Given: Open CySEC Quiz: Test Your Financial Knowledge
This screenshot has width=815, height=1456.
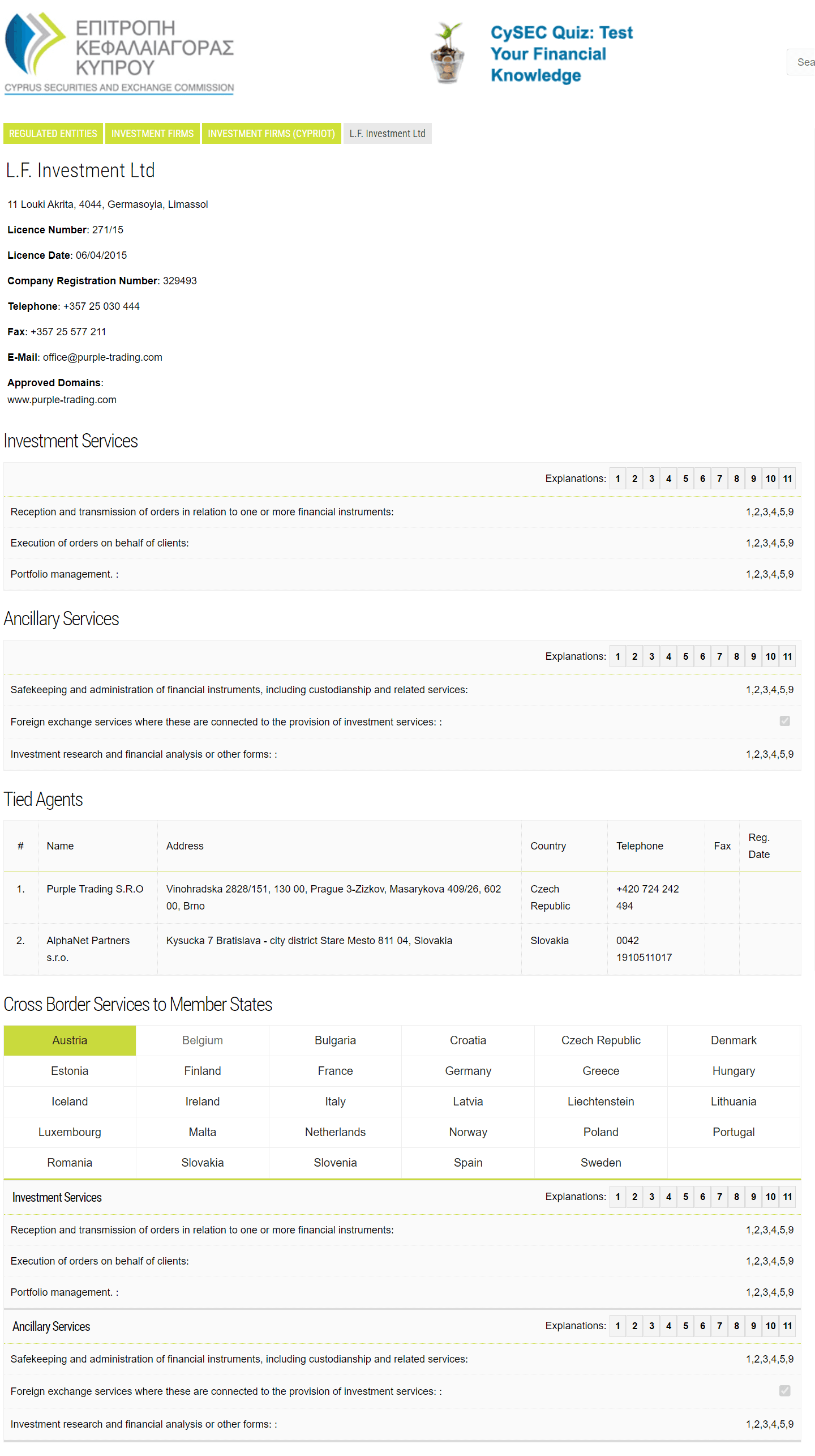Looking at the screenshot, I should point(561,54).
